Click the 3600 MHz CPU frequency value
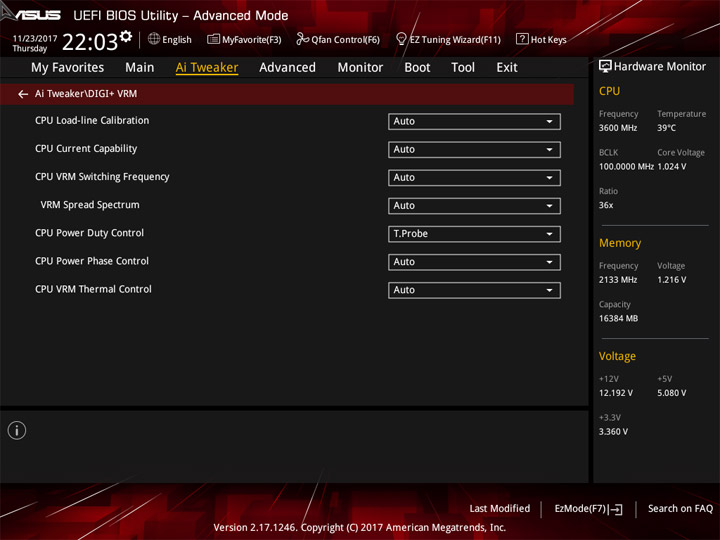Screen dimensions: 720x540 (618, 128)
